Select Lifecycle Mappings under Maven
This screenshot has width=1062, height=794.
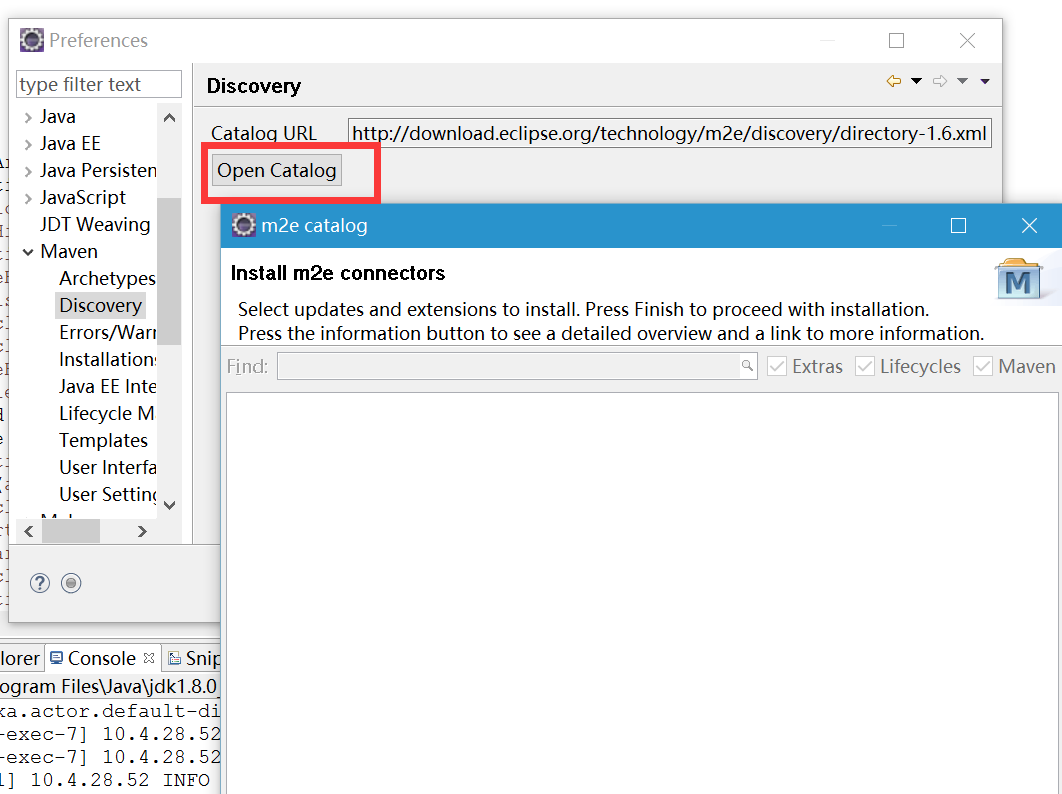tap(106, 413)
